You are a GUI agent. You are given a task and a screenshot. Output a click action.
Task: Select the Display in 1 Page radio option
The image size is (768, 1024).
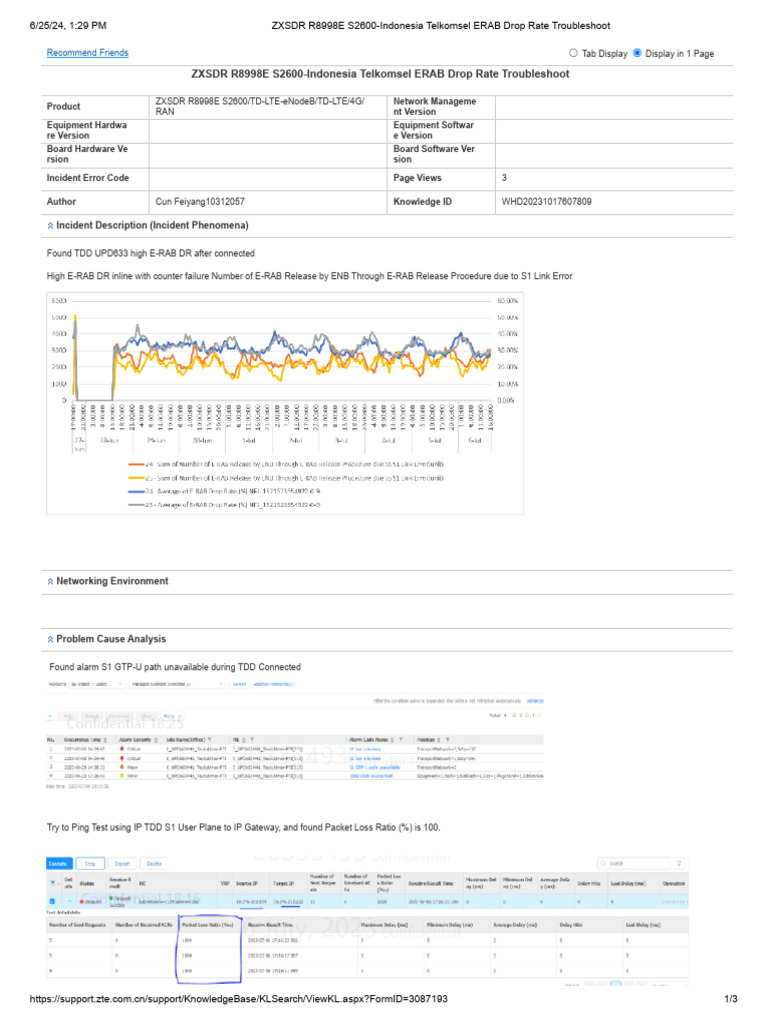click(637, 53)
